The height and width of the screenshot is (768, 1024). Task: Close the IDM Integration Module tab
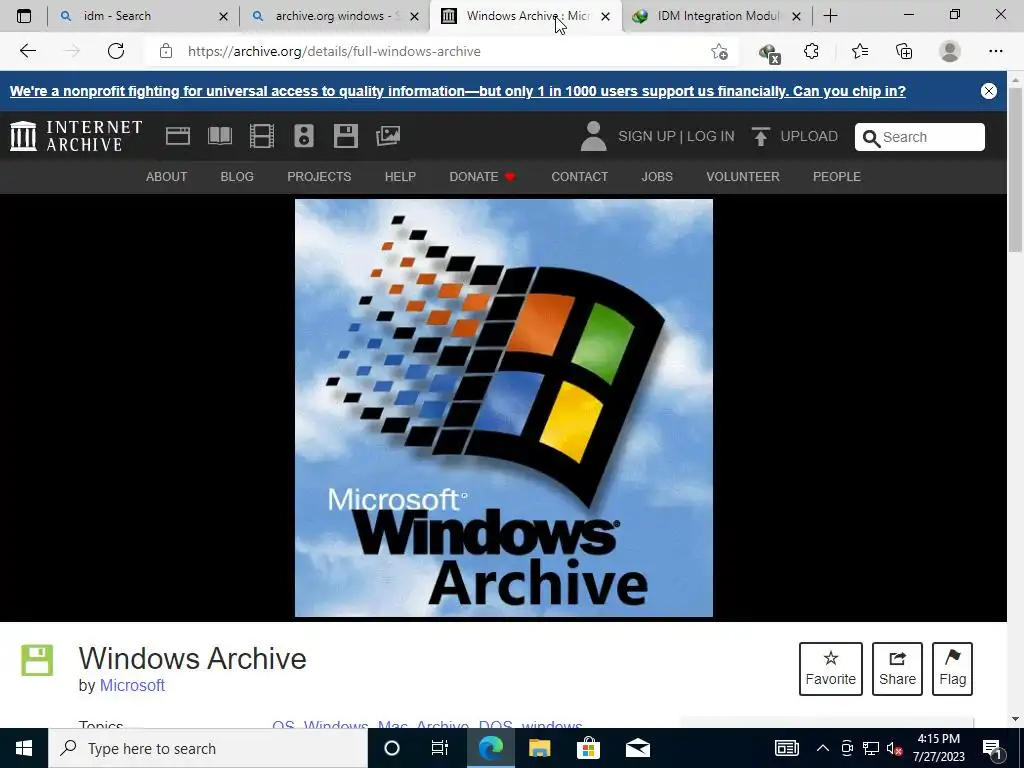[796, 16]
